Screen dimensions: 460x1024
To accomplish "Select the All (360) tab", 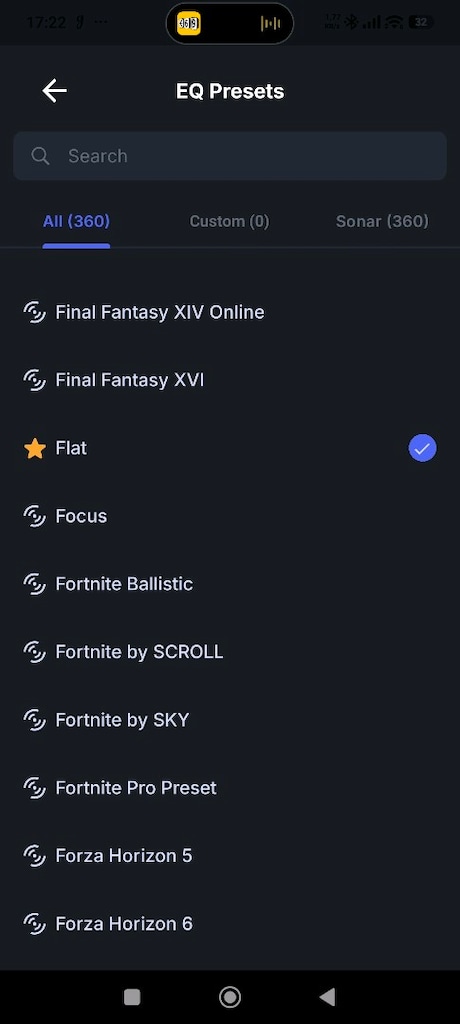I will click(x=76, y=221).
